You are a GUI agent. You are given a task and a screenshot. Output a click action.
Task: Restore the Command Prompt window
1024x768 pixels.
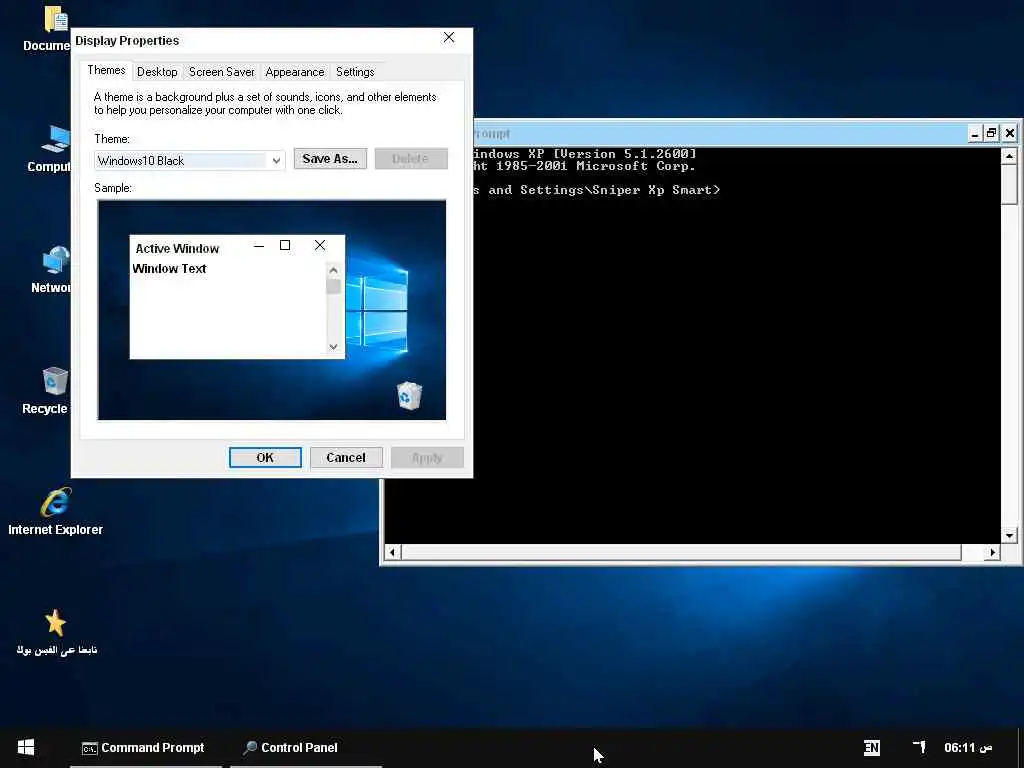[991, 134]
